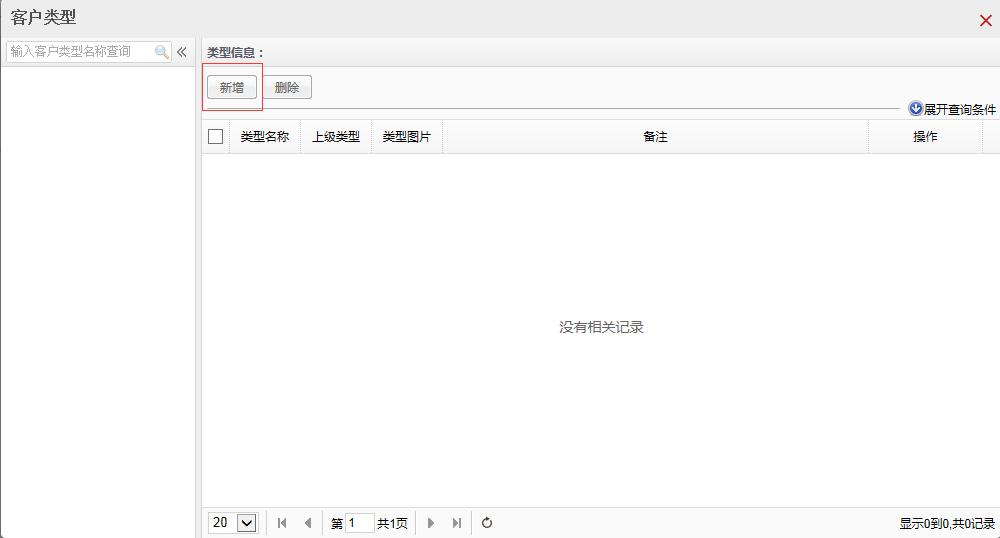Viewport: 1000px width, 538px height.
Task: Click the 删除 button
Action: click(x=287, y=88)
